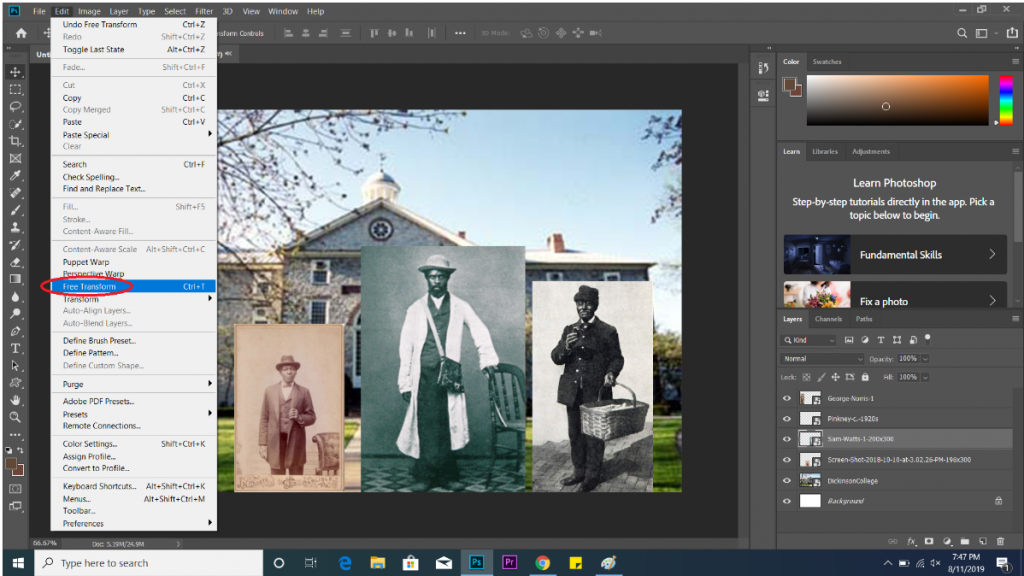This screenshot has height=576, width=1024.
Task: Add a layer mask icon
Action: [929, 541]
